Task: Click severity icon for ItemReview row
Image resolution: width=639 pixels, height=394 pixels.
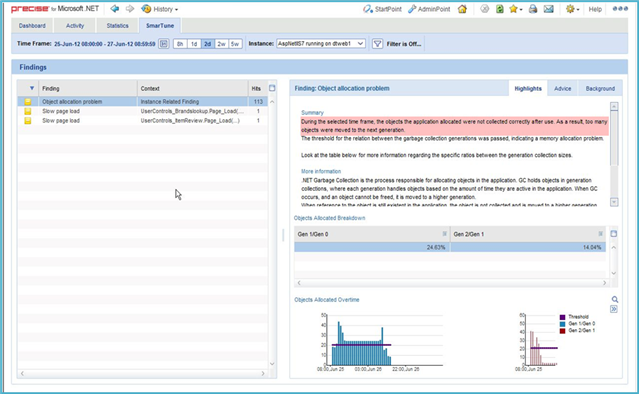Action: (28, 121)
